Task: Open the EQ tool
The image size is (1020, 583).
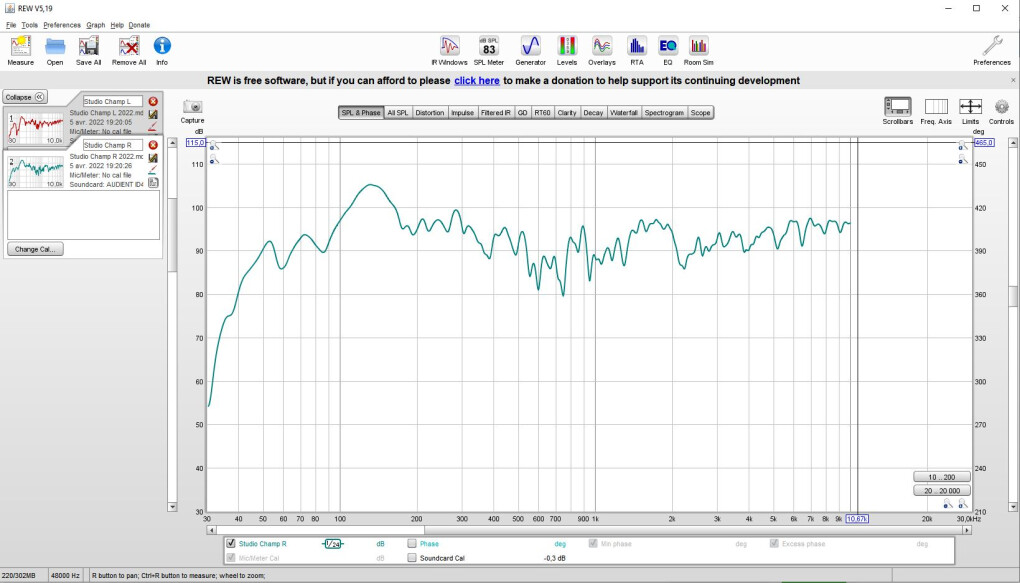Action: coord(668,46)
